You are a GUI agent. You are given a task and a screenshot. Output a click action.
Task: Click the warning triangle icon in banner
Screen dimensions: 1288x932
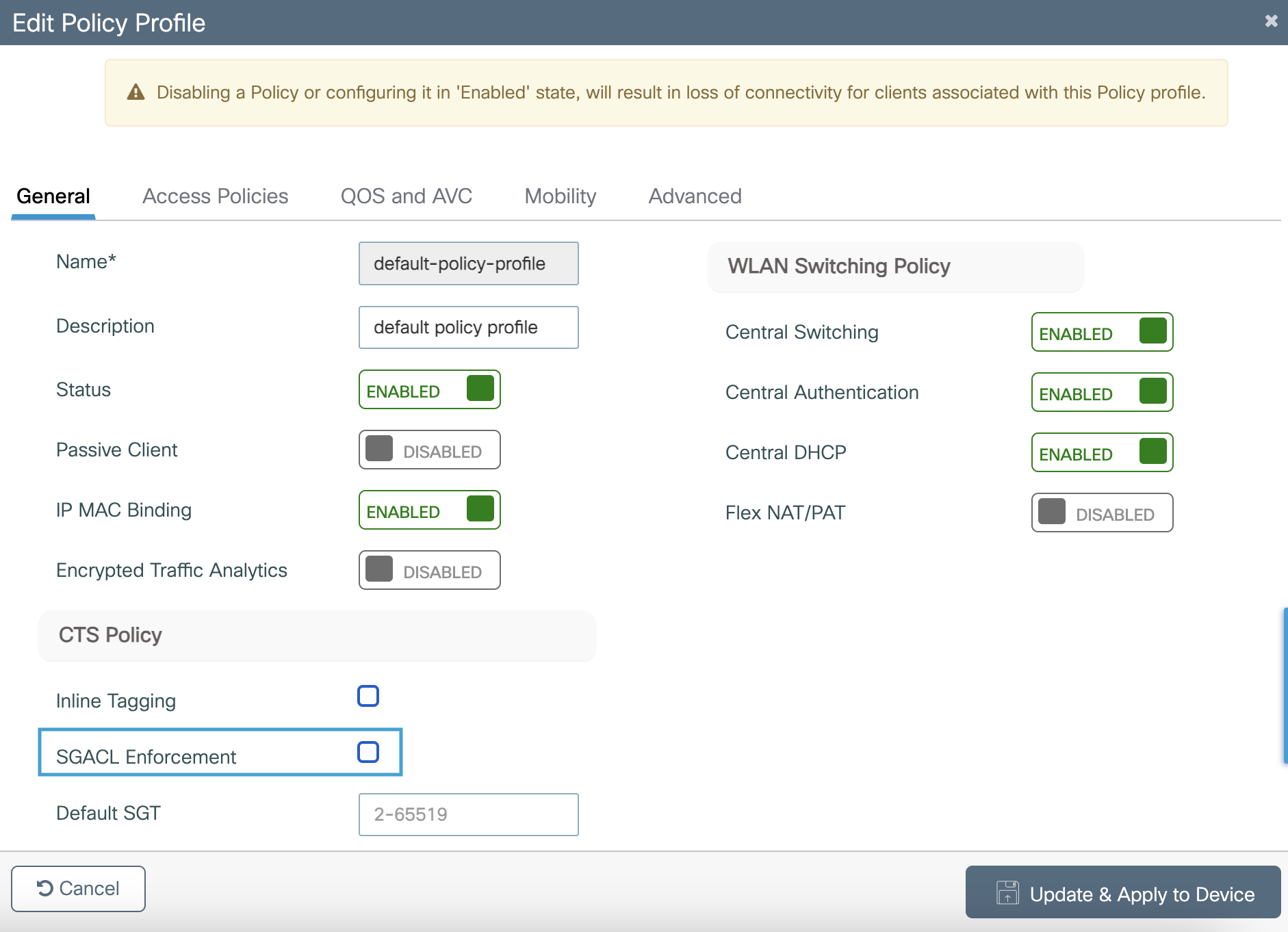[x=136, y=92]
